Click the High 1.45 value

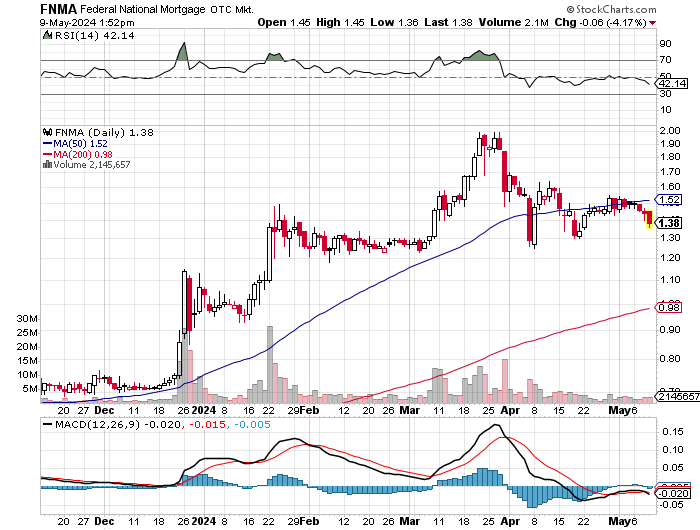click(340, 22)
